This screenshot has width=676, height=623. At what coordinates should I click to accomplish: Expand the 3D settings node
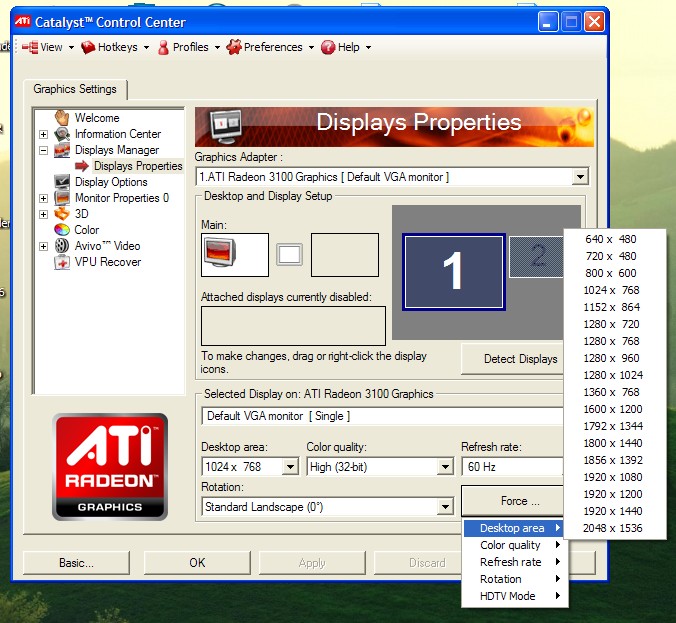coord(44,214)
